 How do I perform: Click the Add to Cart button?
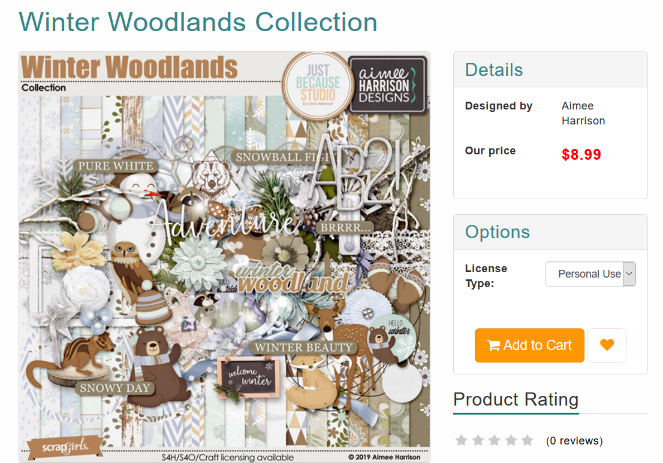click(x=529, y=345)
